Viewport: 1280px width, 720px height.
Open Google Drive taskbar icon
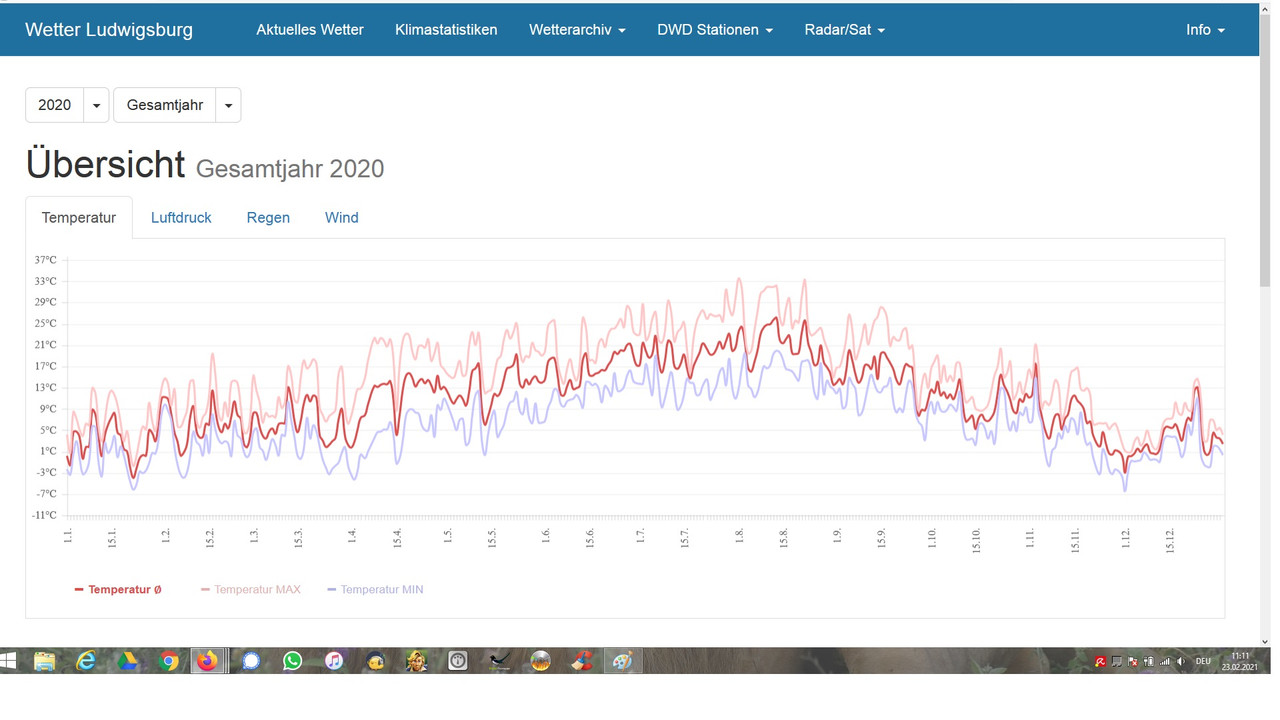coord(128,661)
